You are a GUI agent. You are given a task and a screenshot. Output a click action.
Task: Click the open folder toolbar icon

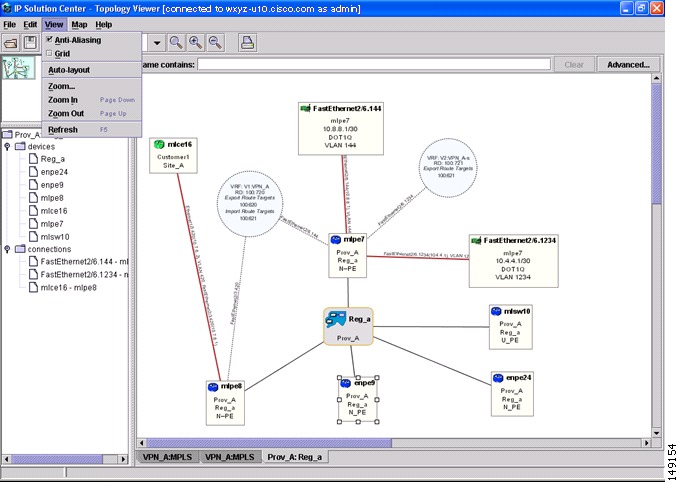click(10, 43)
